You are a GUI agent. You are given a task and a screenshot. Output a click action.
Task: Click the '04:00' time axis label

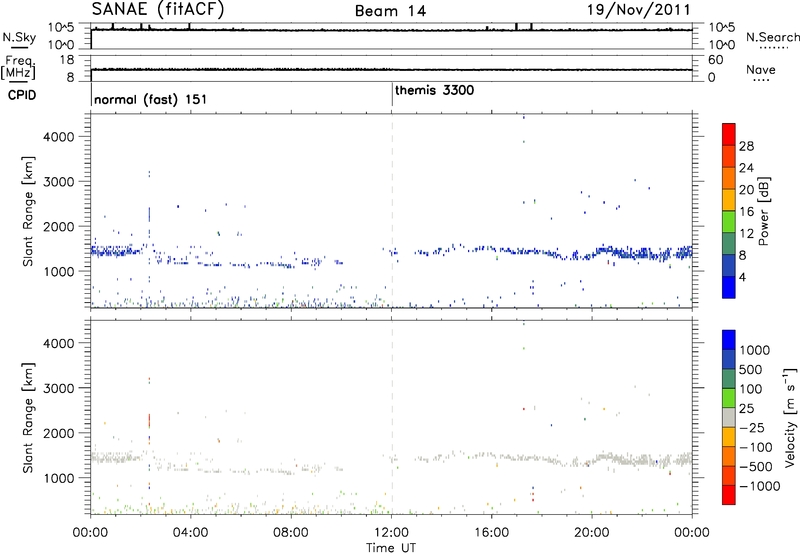pyautogui.click(x=190, y=533)
